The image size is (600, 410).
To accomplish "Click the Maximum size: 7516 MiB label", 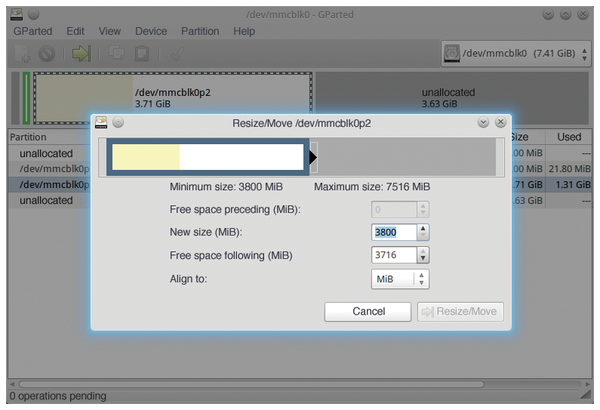I will coord(372,187).
